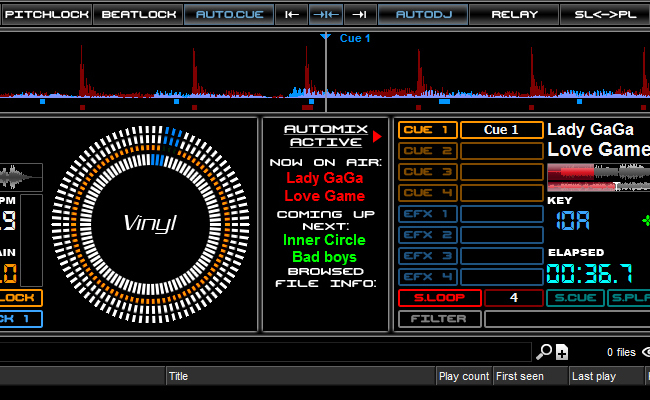
Task: Click the Vinyl jog wheel
Action: [x=150, y=224]
